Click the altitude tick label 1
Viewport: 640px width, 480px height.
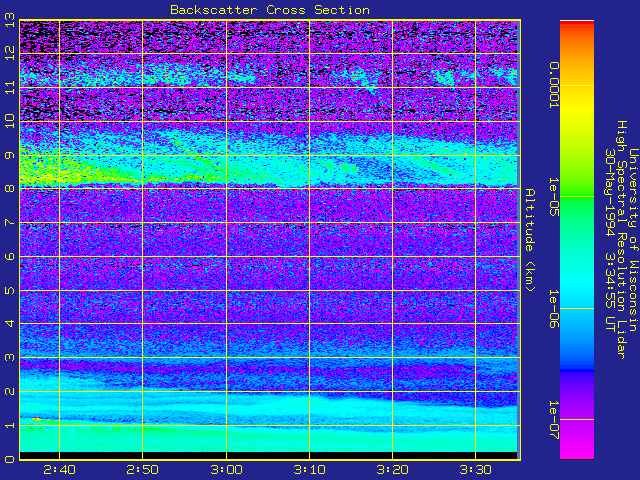click(x=10, y=425)
